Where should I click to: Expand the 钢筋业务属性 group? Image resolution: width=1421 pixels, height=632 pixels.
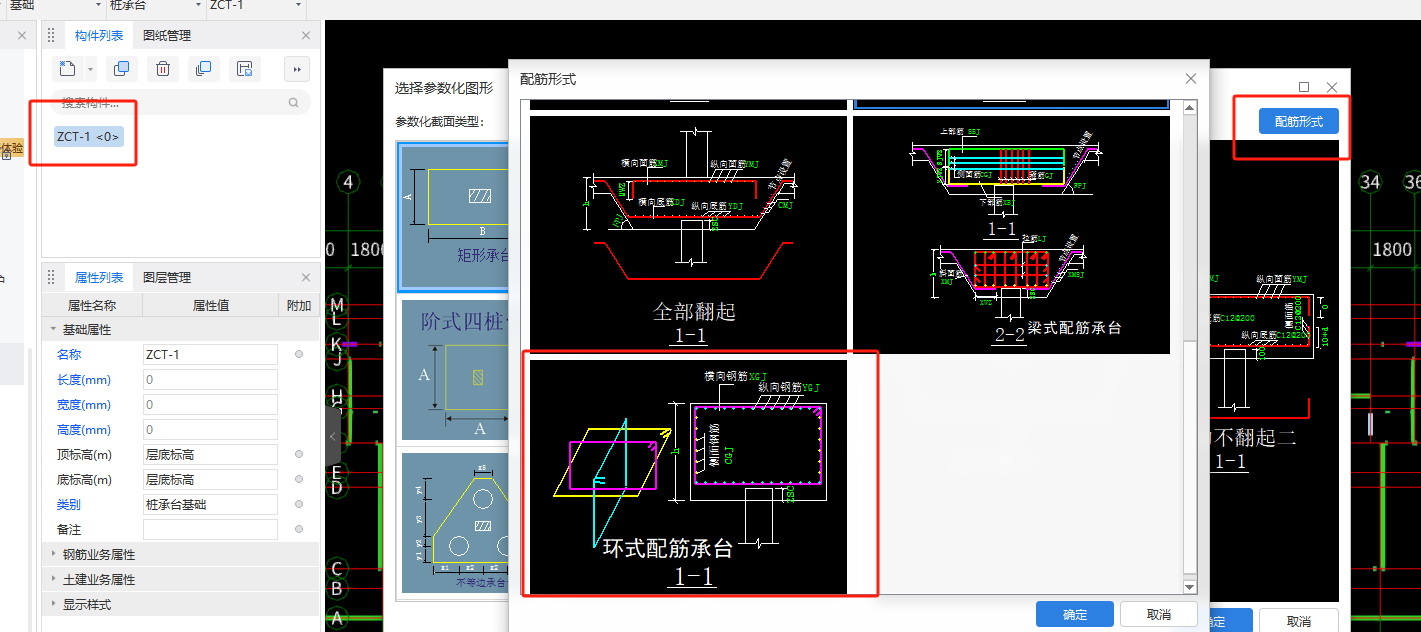pyautogui.click(x=53, y=554)
